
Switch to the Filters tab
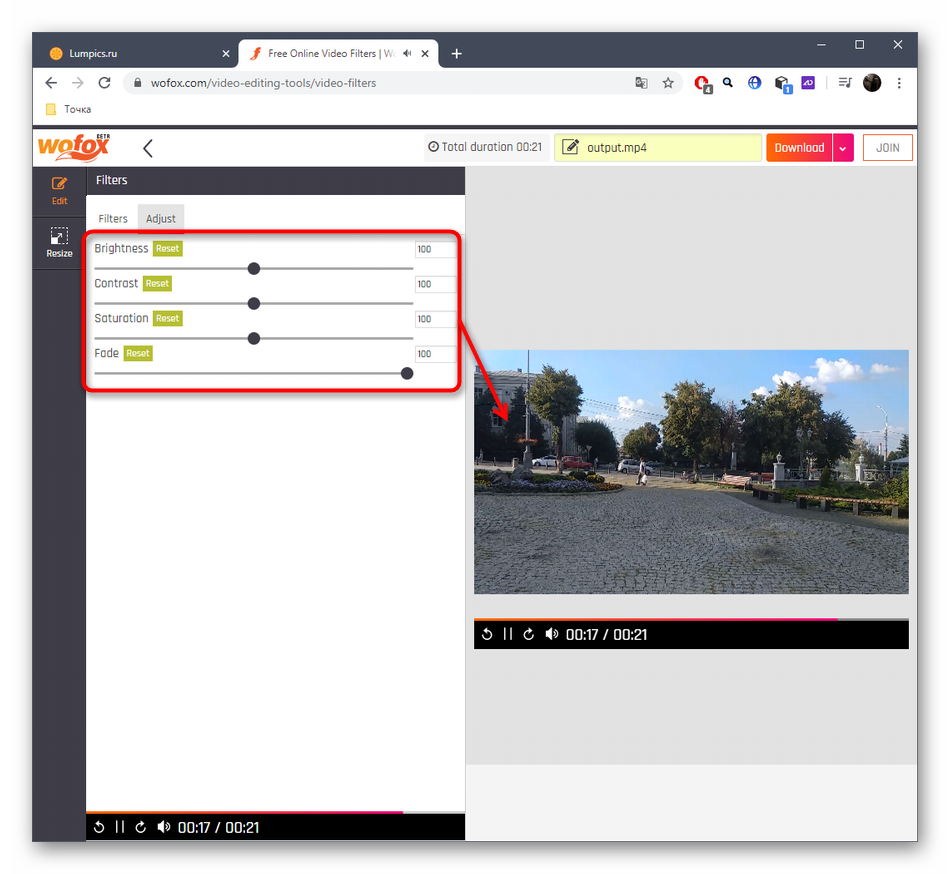113,218
